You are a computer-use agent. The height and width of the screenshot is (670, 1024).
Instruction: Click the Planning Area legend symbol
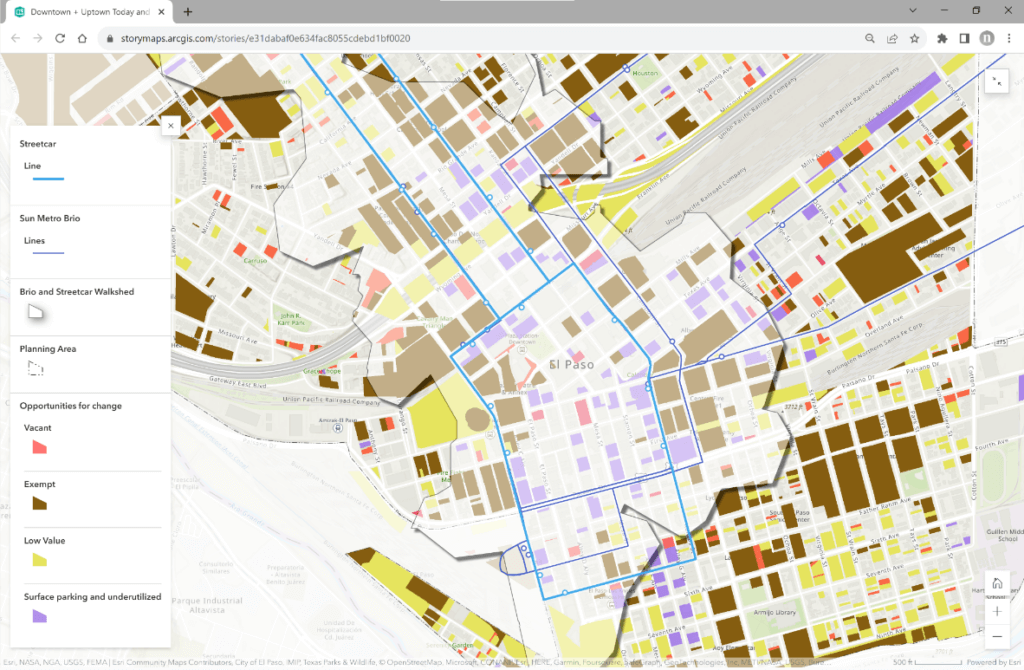click(x=36, y=369)
